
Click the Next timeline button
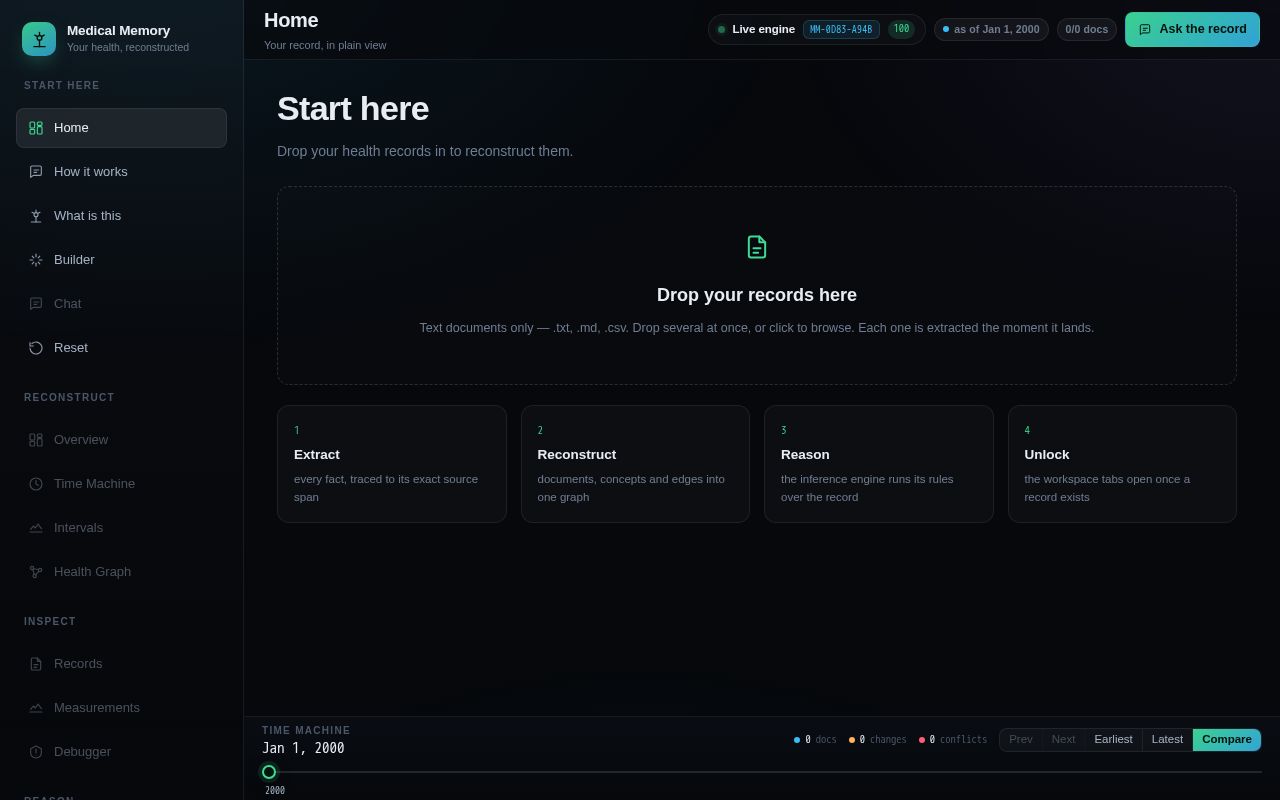pyautogui.click(x=1064, y=740)
